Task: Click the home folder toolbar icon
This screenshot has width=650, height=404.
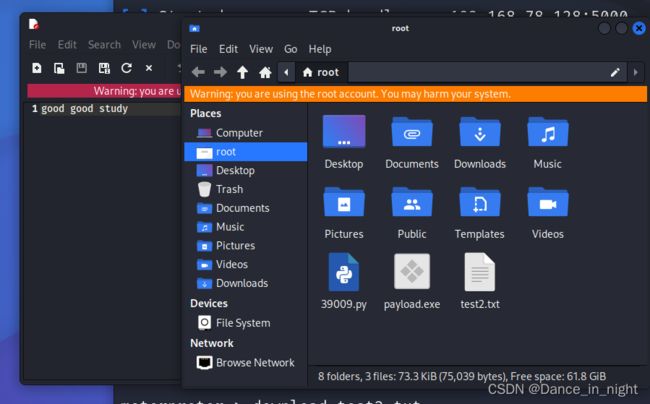Action: click(265, 72)
